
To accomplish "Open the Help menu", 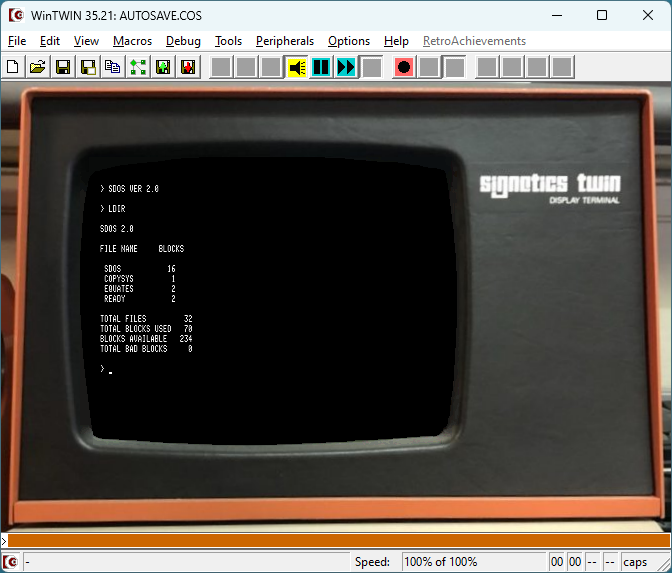I will click(396, 41).
